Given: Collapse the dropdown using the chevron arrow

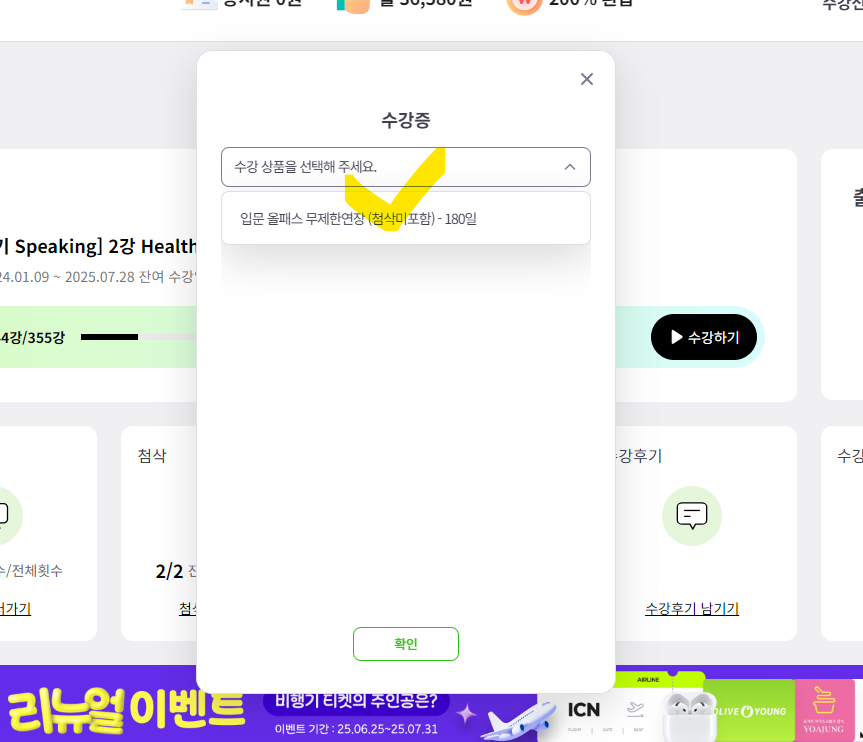Looking at the screenshot, I should [570, 167].
